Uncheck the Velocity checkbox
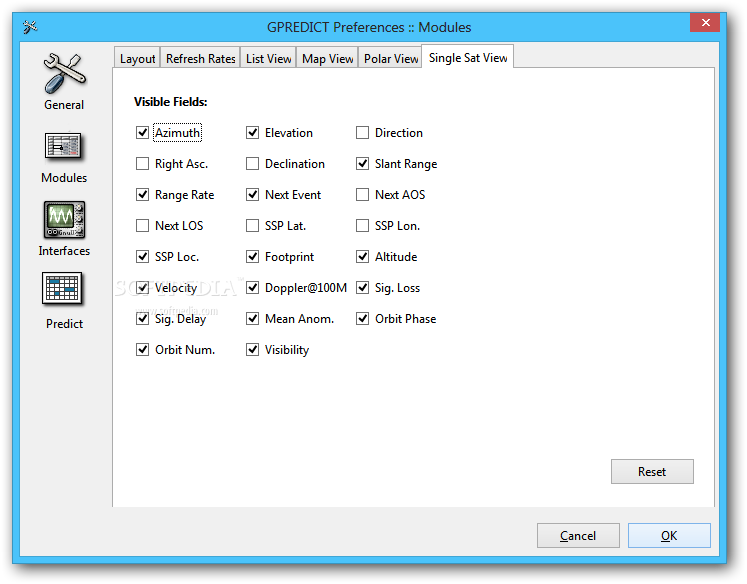This screenshot has width=747, height=584. coord(142,287)
